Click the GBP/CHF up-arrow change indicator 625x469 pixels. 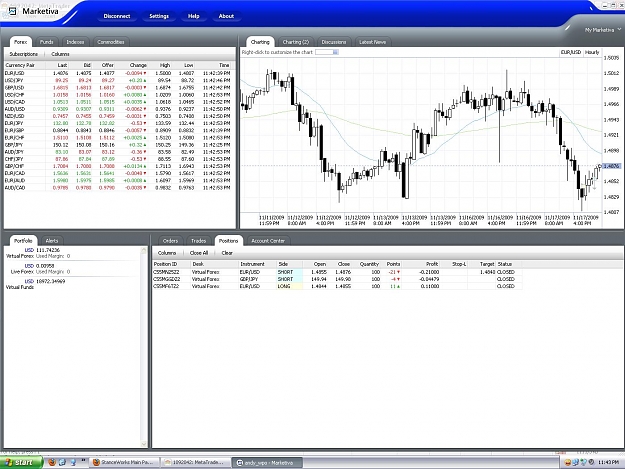(145, 166)
